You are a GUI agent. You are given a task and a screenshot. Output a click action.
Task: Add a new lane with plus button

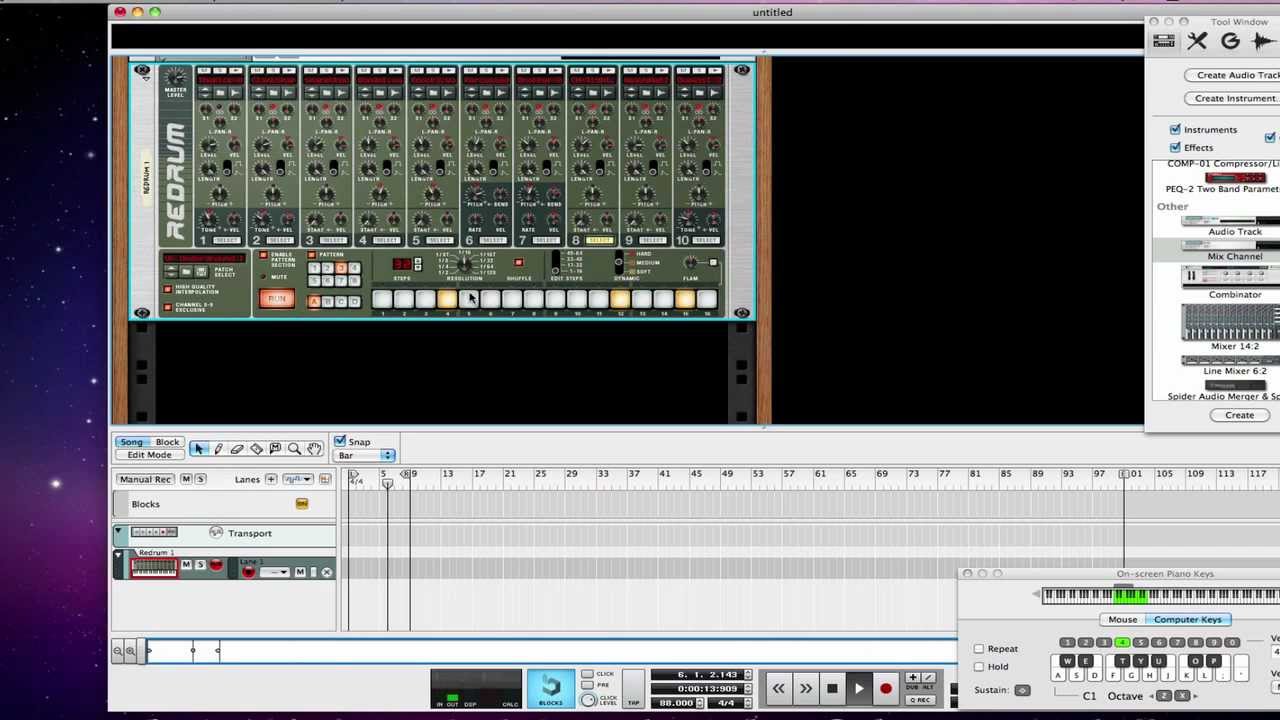[x=271, y=479]
